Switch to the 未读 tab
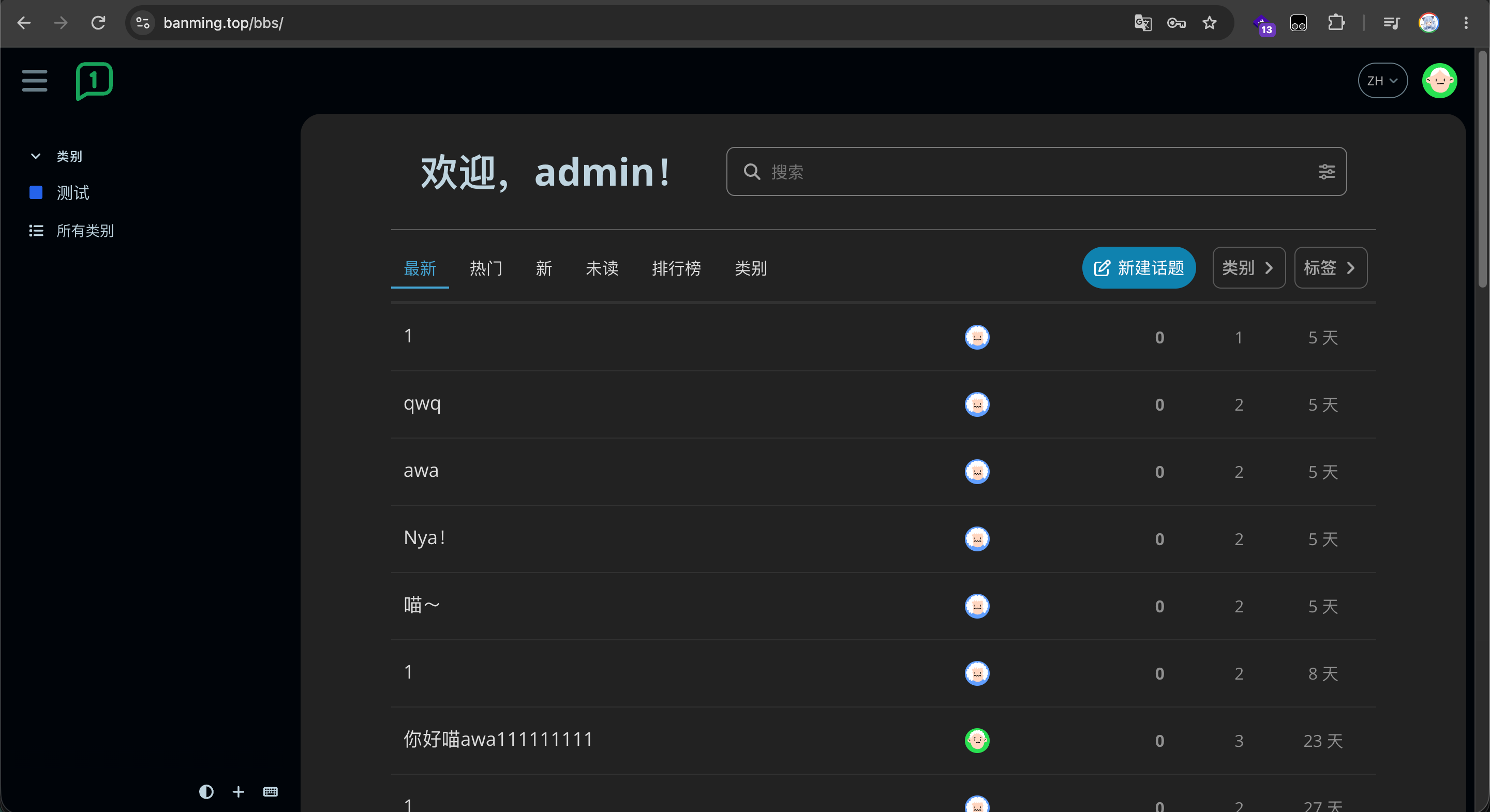Viewport: 1490px width, 812px height. pyautogui.click(x=602, y=268)
